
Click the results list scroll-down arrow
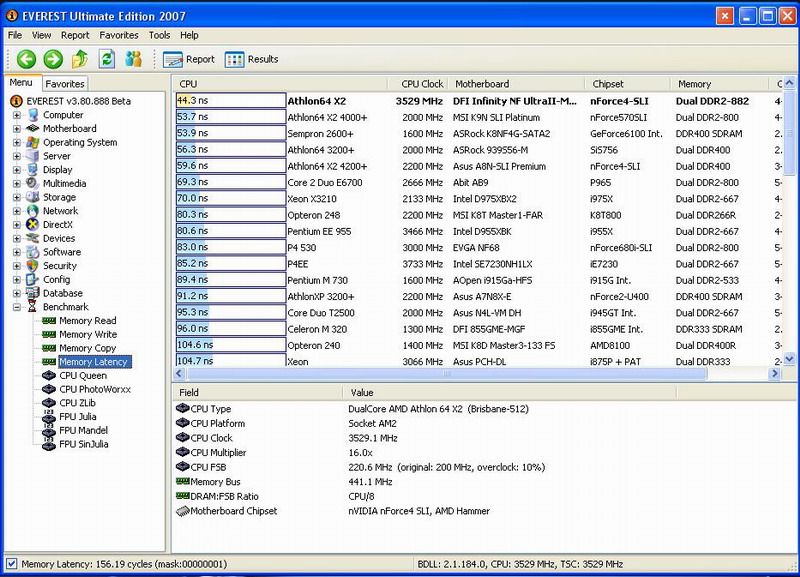[789, 359]
